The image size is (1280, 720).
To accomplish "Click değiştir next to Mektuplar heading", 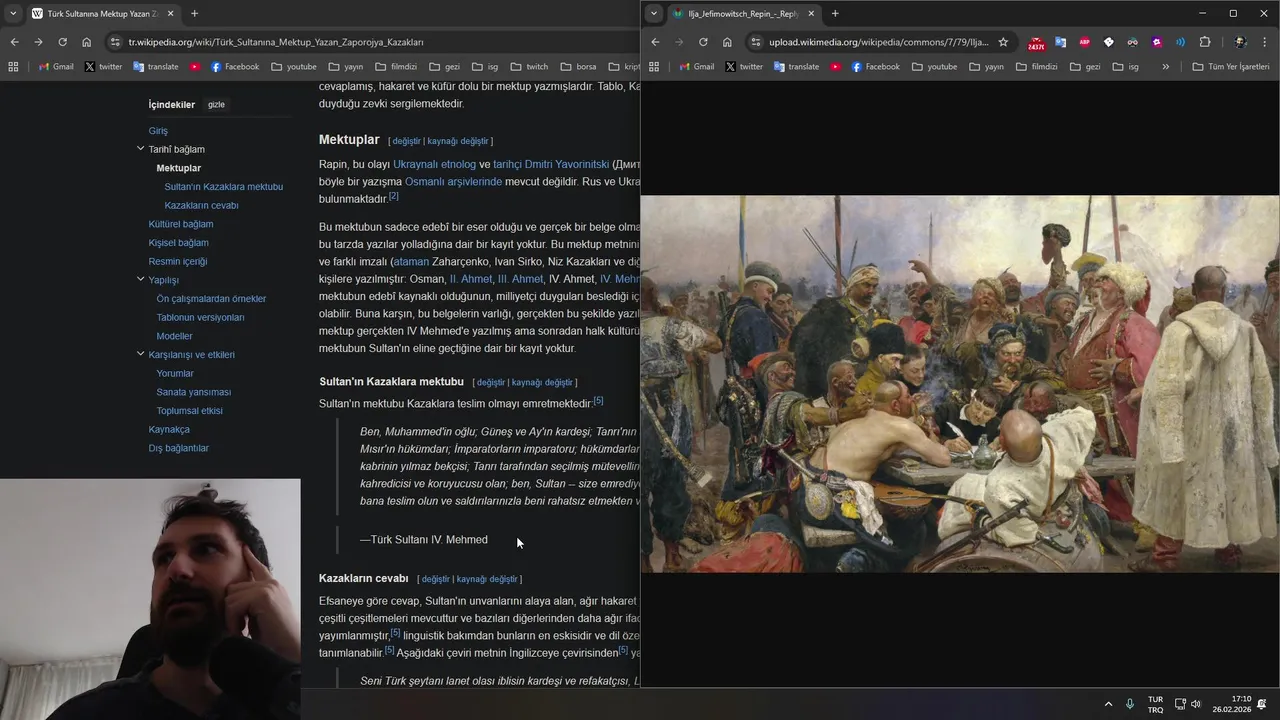I will click(406, 141).
